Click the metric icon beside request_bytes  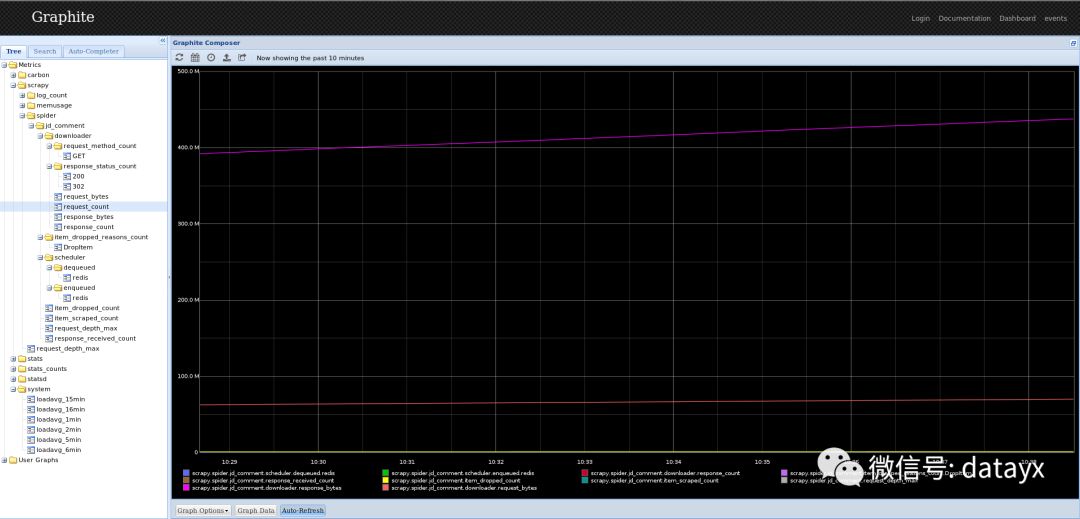click(58, 197)
